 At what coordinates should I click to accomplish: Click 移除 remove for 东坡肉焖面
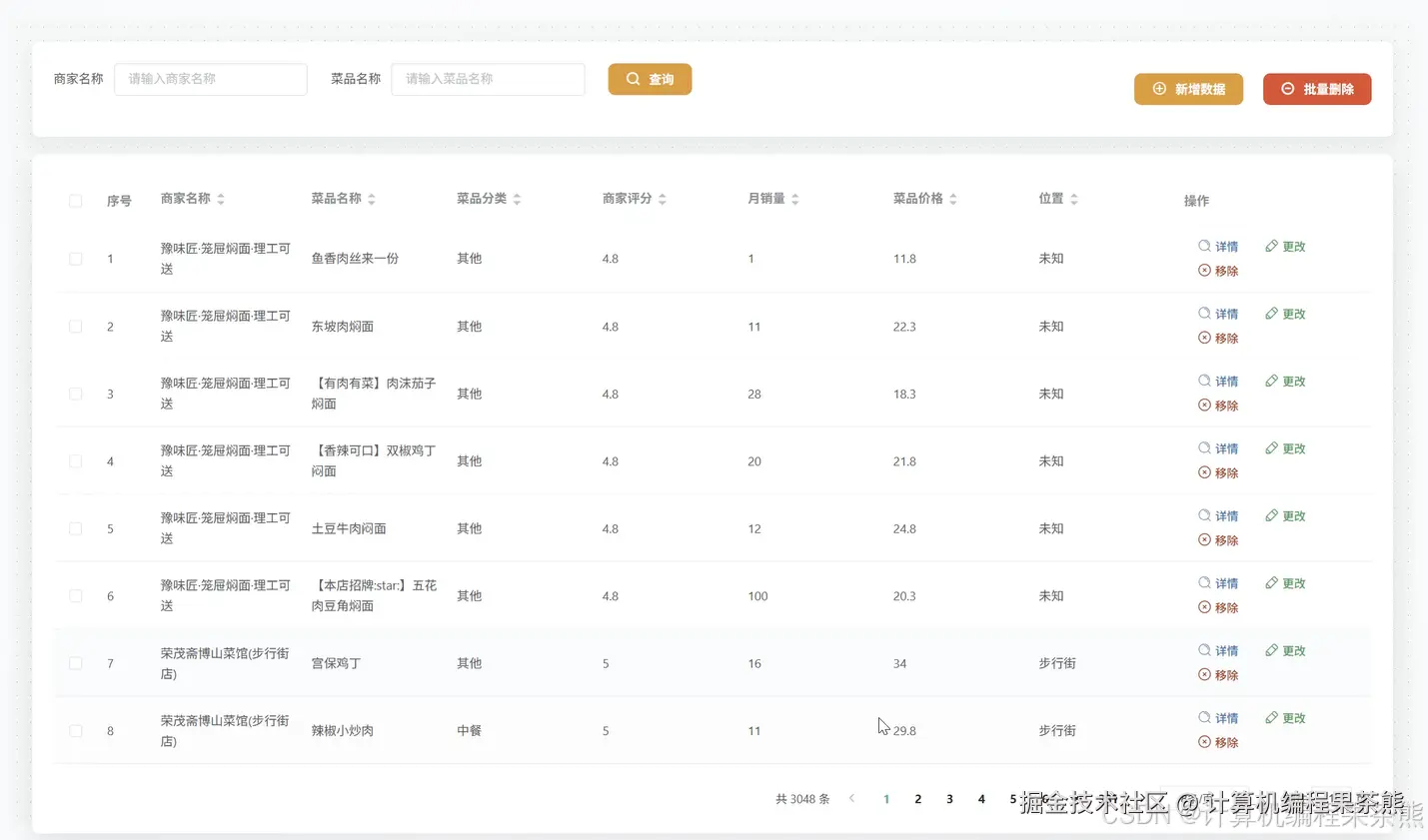tap(1218, 339)
